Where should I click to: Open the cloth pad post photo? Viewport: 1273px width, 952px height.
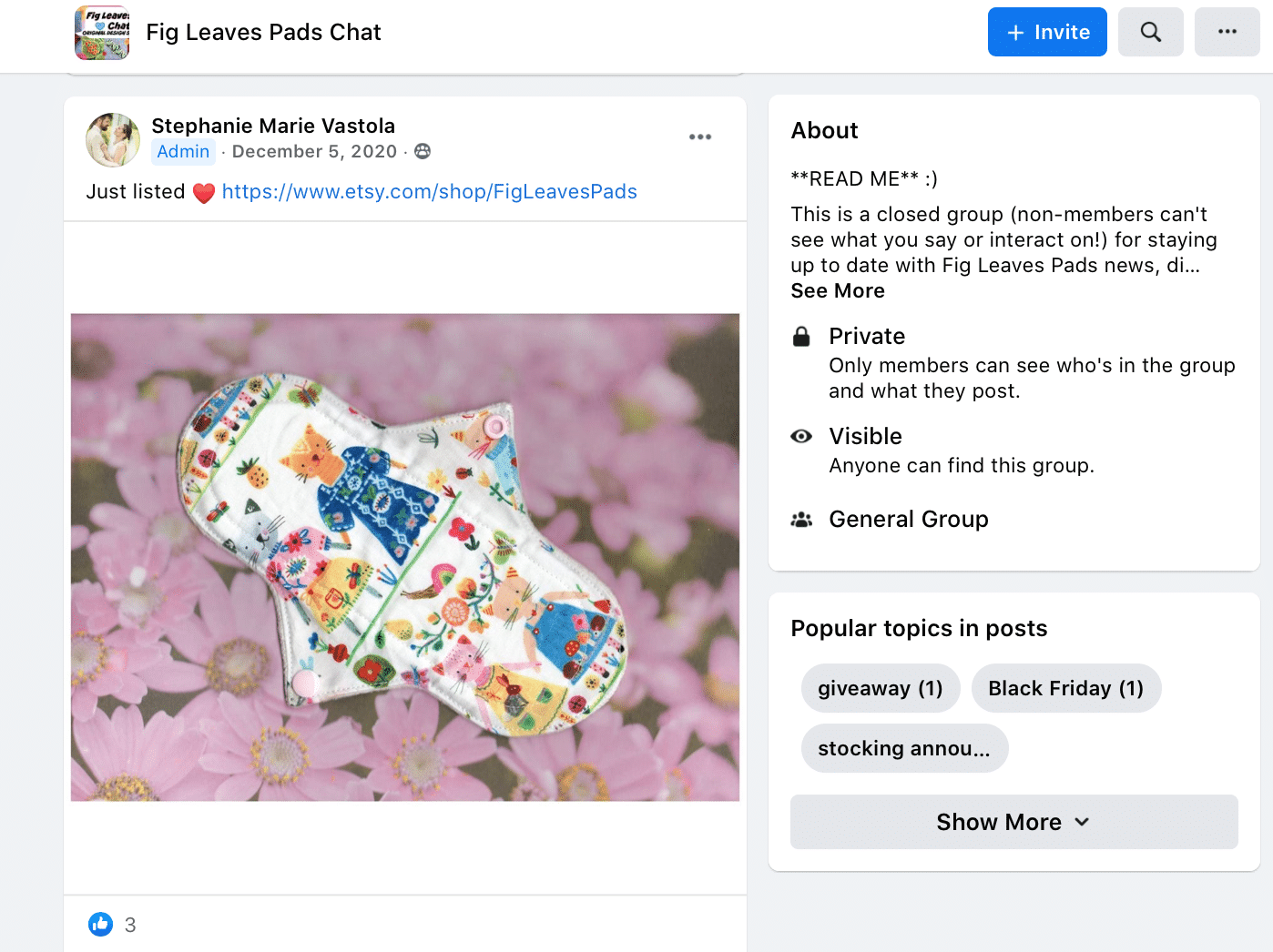[x=405, y=557]
